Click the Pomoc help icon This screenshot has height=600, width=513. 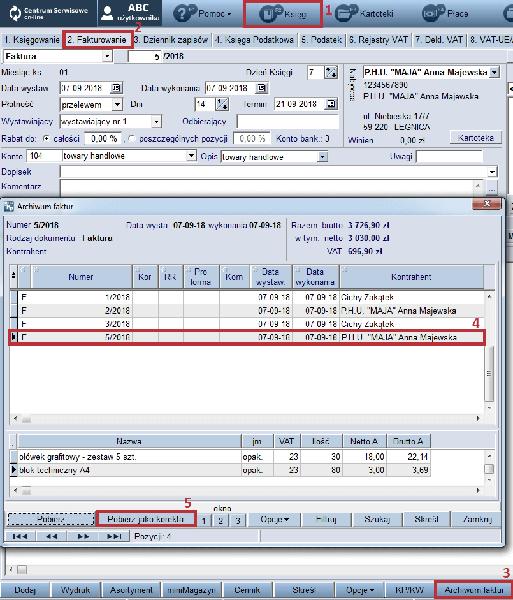click(x=184, y=14)
